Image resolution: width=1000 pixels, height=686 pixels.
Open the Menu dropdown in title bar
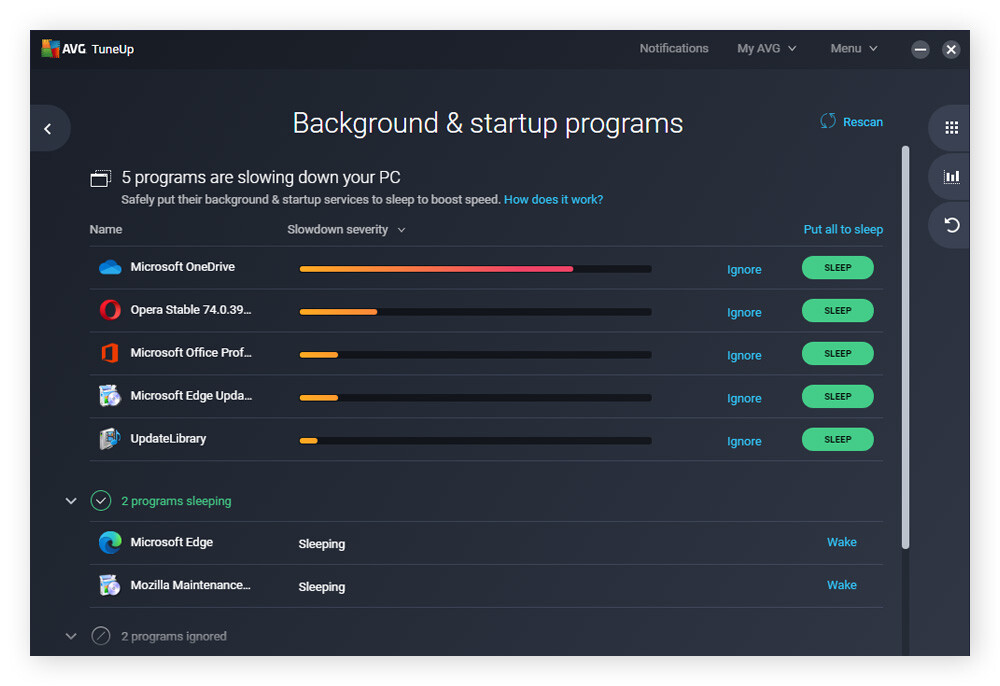click(853, 48)
